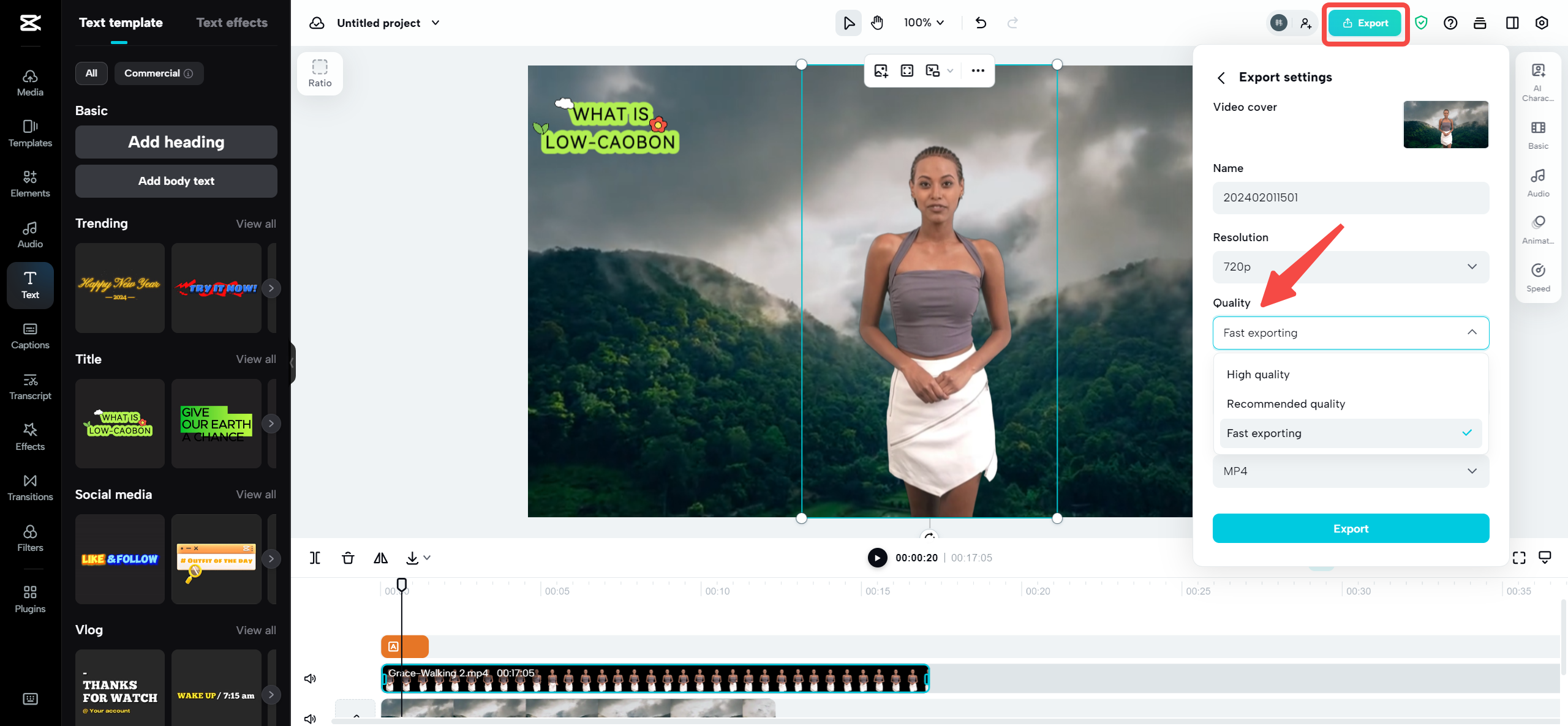Open the Animation settings panel
The width and height of the screenshot is (1568, 726).
[1539, 228]
